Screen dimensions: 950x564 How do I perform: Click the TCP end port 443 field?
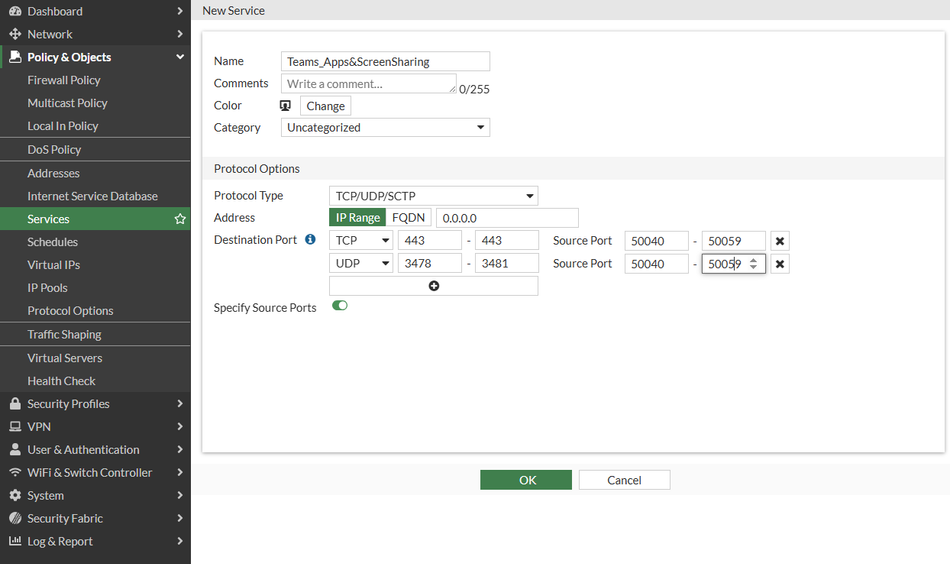[507, 241]
